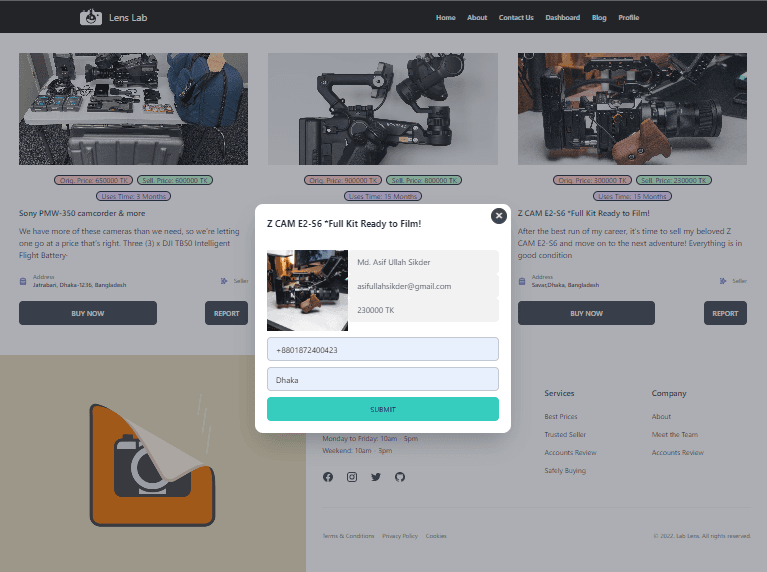Click the price field 230000 TK
Viewport: 767px width, 572px height.
point(424,310)
